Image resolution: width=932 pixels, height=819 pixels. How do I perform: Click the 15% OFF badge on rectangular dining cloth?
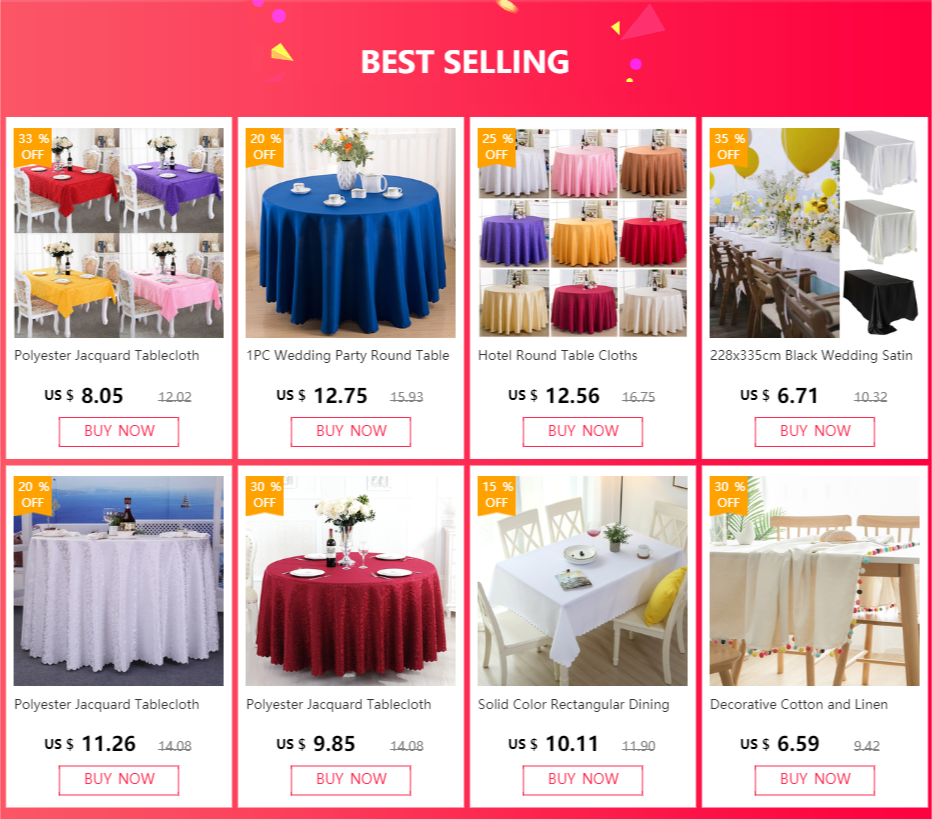(x=497, y=494)
